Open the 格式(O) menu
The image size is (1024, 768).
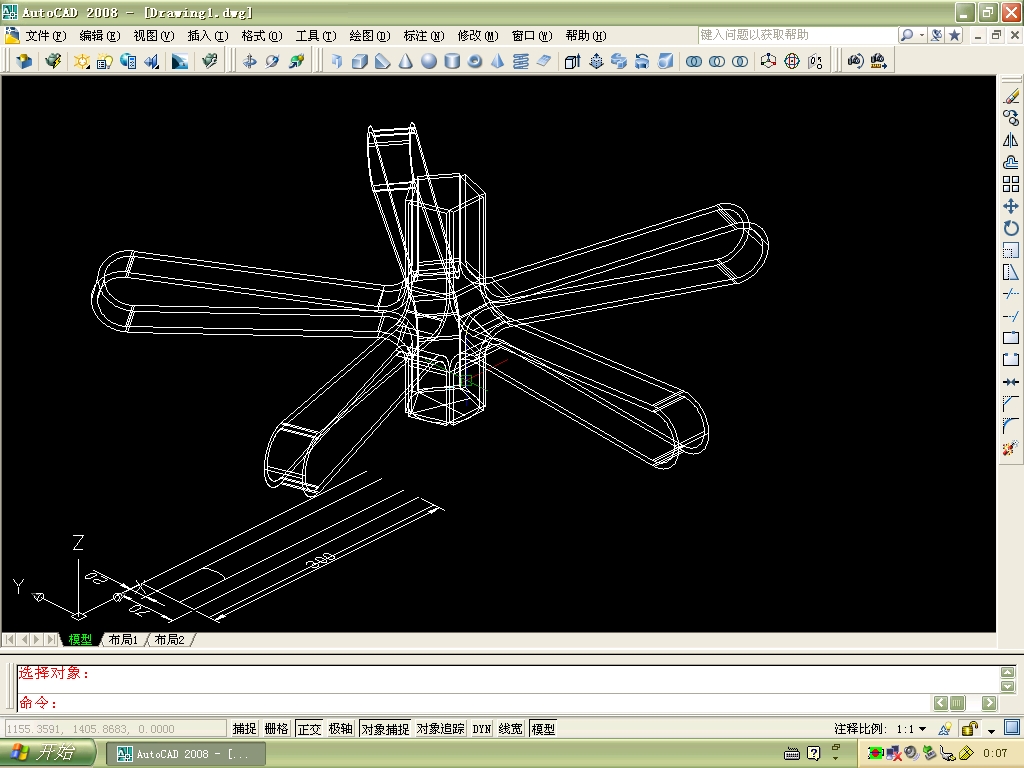coord(262,36)
